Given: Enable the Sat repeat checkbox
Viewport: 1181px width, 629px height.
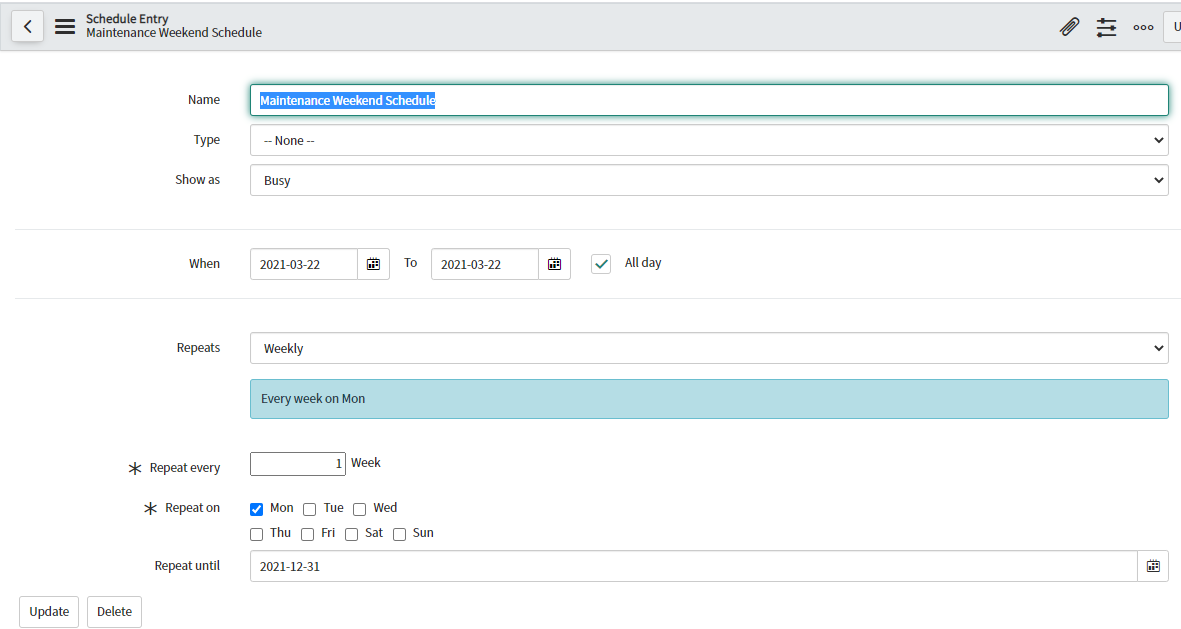Looking at the screenshot, I should tap(351, 533).
